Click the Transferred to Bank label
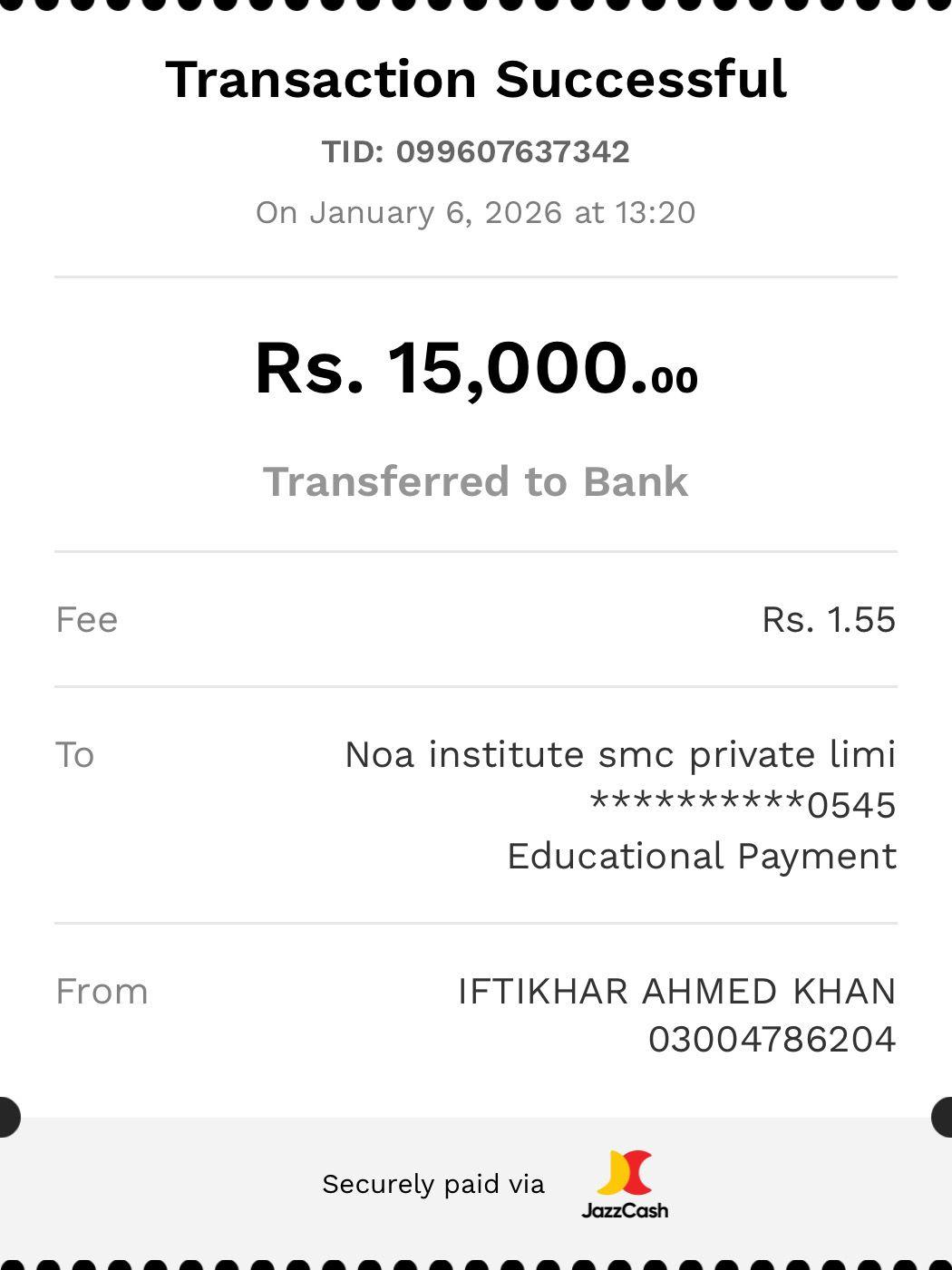This screenshot has height=1270, width=952. (x=476, y=481)
